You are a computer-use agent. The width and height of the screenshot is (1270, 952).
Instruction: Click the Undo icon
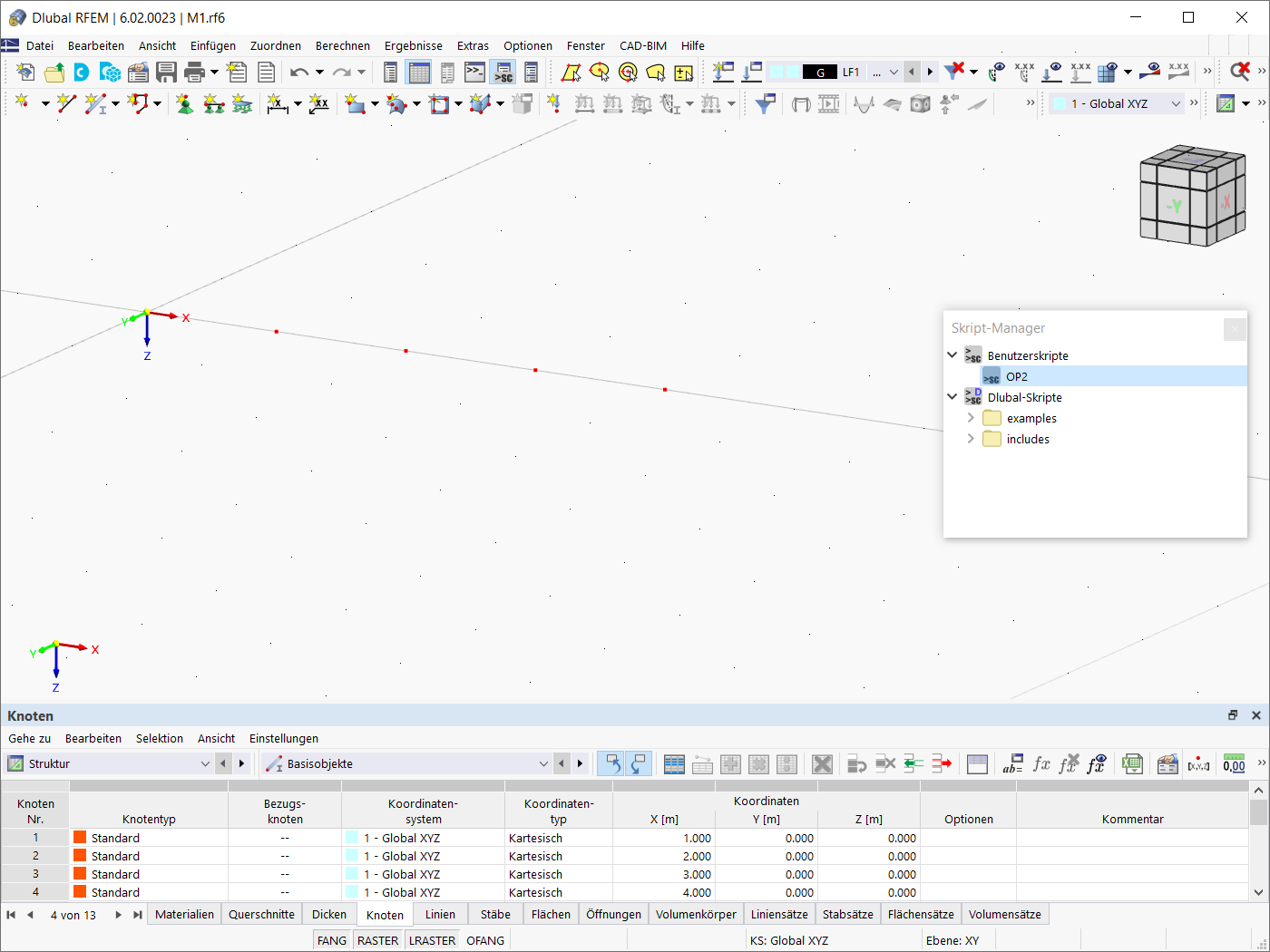click(x=299, y=72)
